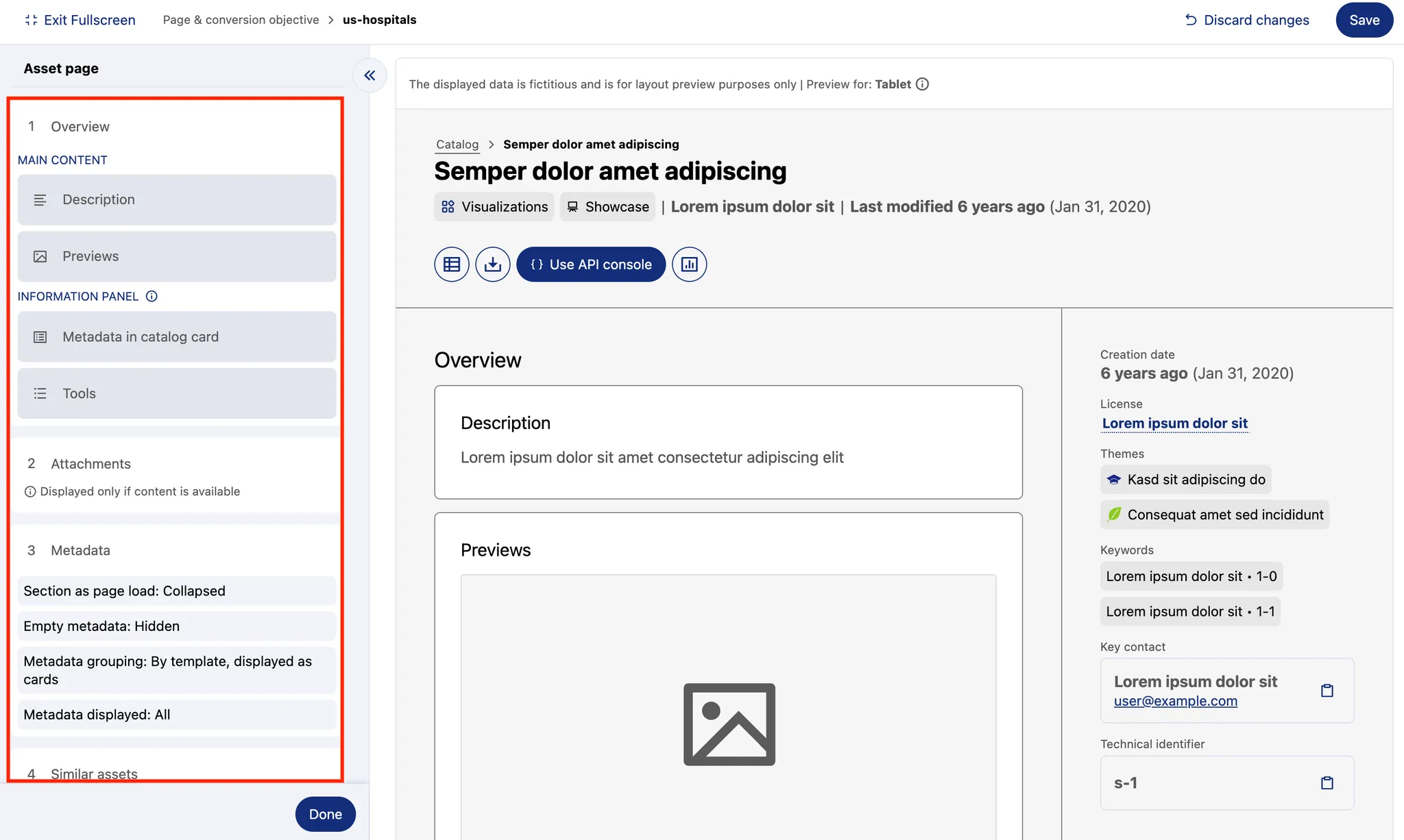Expand the Attachments section
The image size is (1404, 840).
point(90,464)
